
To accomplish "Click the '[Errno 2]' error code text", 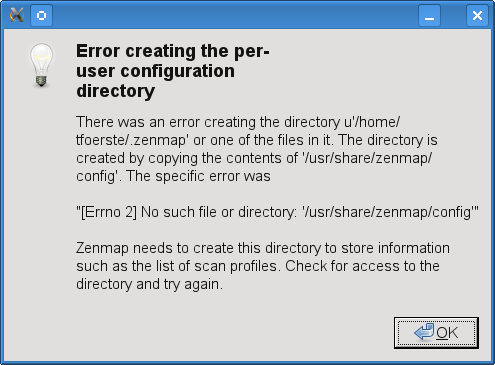I will click(x=109, y=212).
